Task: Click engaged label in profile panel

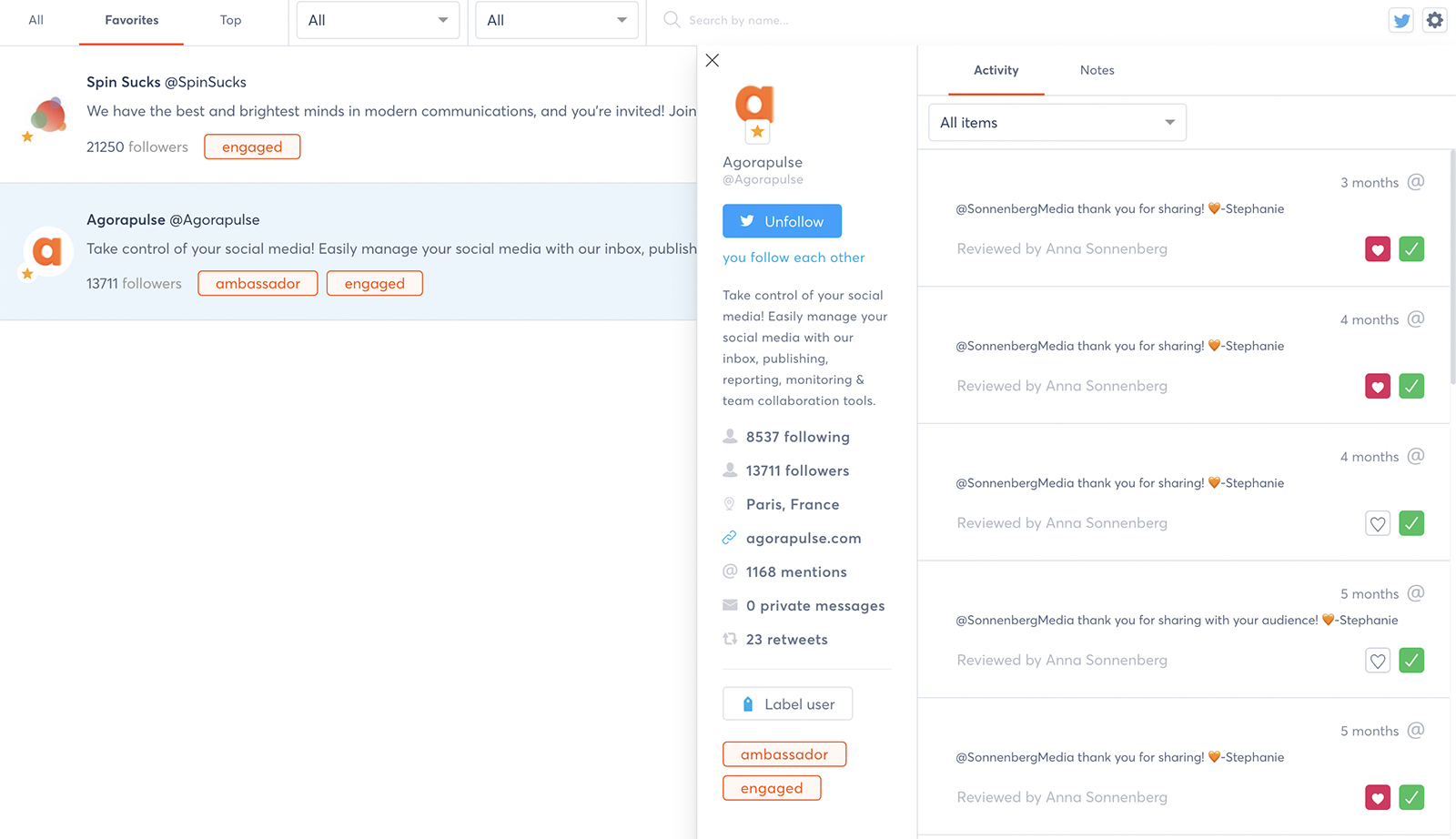Action: point(772,788)
